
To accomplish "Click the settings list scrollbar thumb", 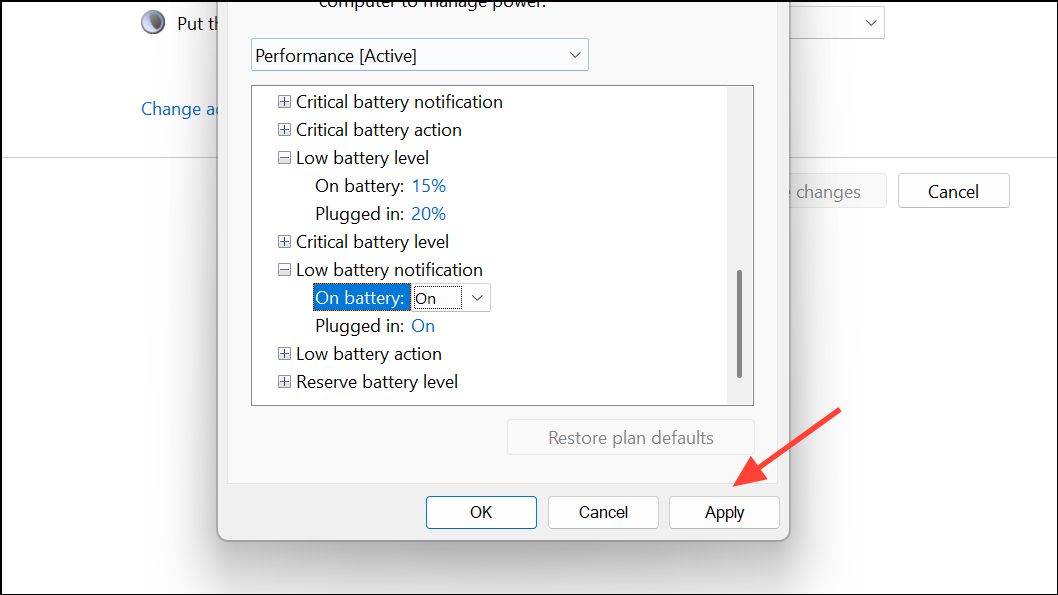I will (740, 324).
